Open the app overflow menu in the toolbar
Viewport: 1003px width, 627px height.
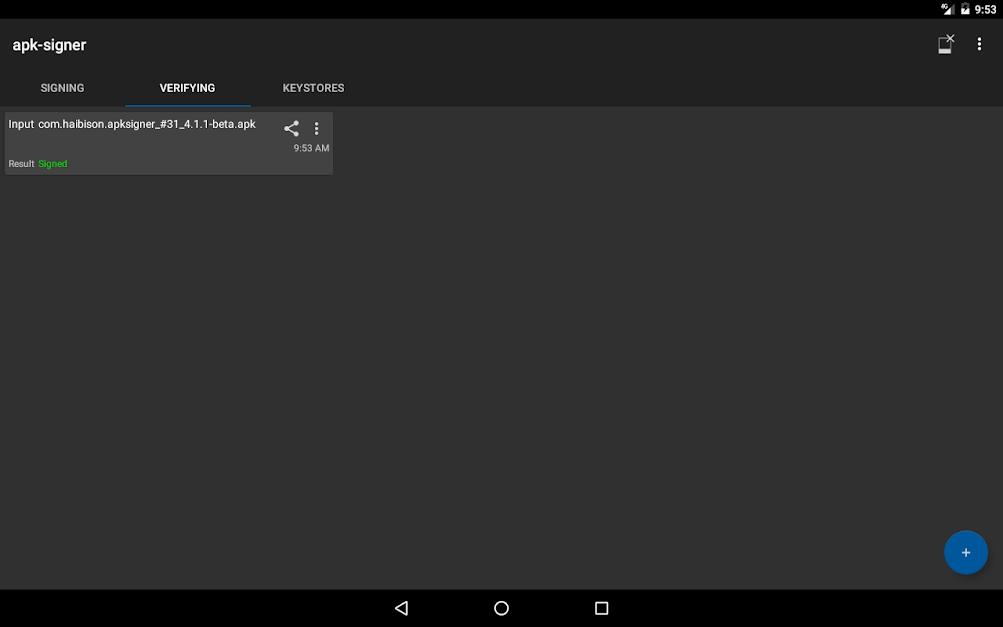979,44
